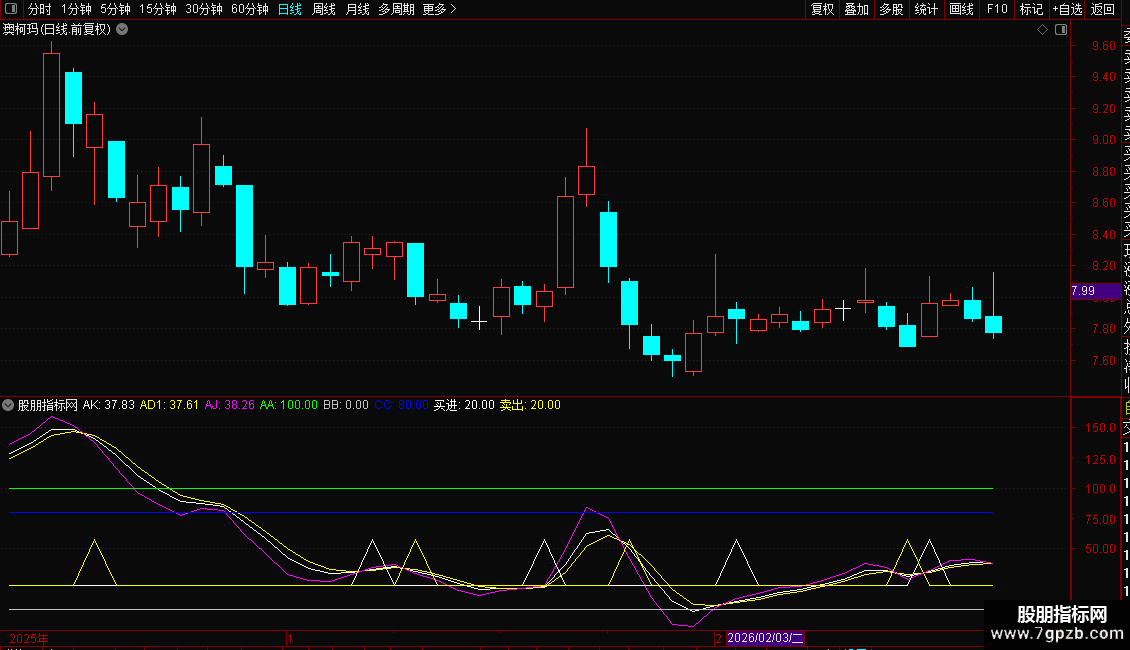Select the 15分钟 period tab
Image resolution: width=1130 pixels, height=650 pixels.
(x=157, y=9)
